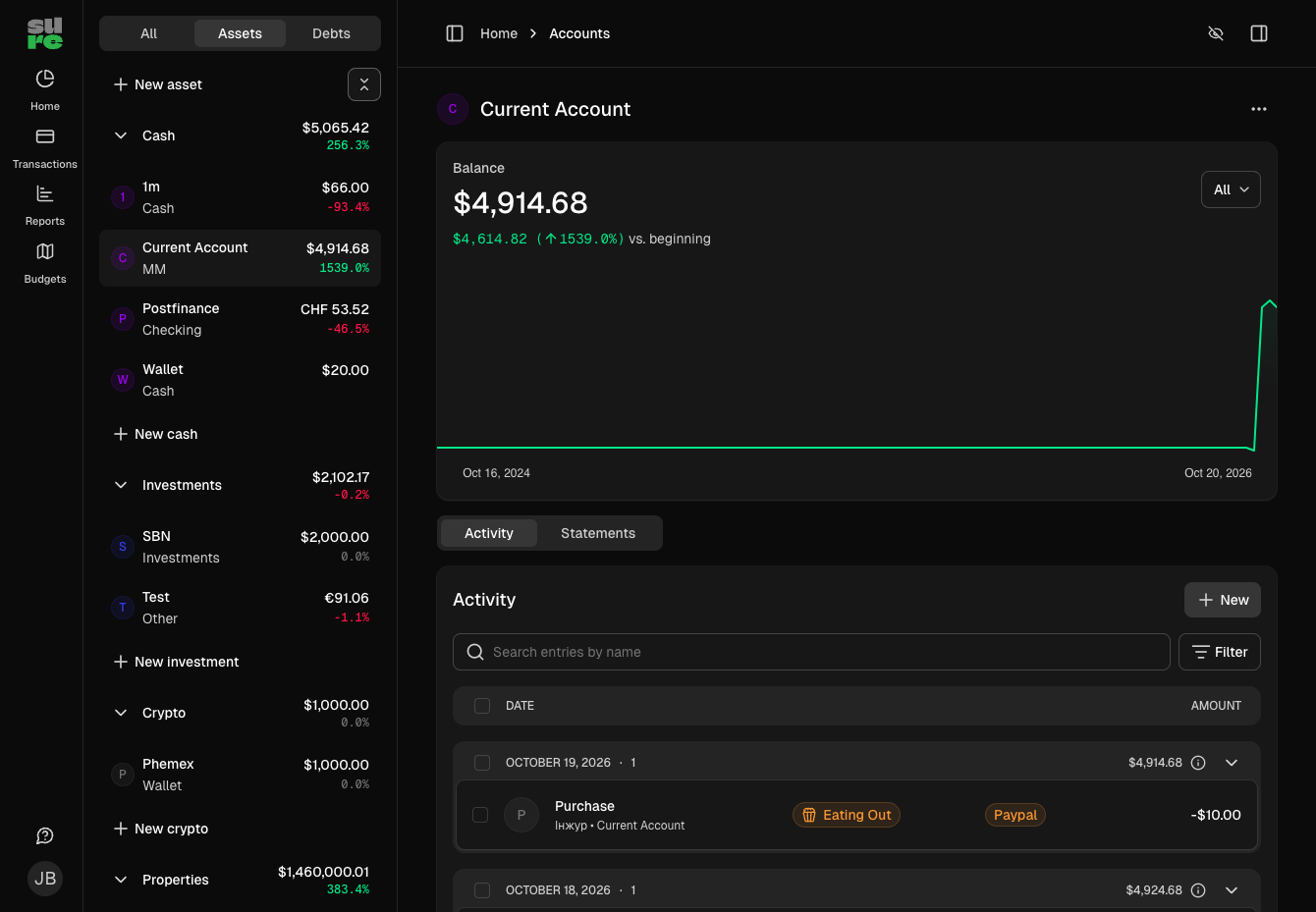Click the search magnifier icon

475,652
